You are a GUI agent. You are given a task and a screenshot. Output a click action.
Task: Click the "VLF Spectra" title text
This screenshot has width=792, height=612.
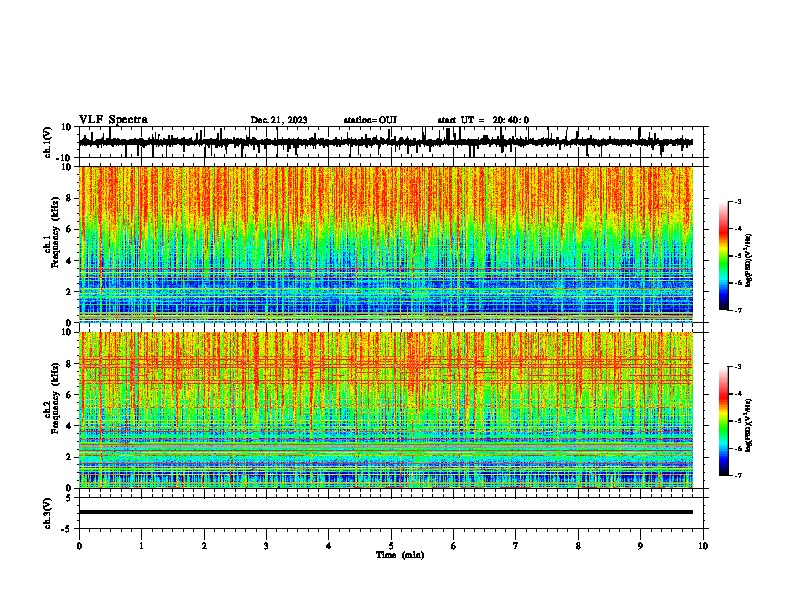pyautogui.click(x=113, y=120)
